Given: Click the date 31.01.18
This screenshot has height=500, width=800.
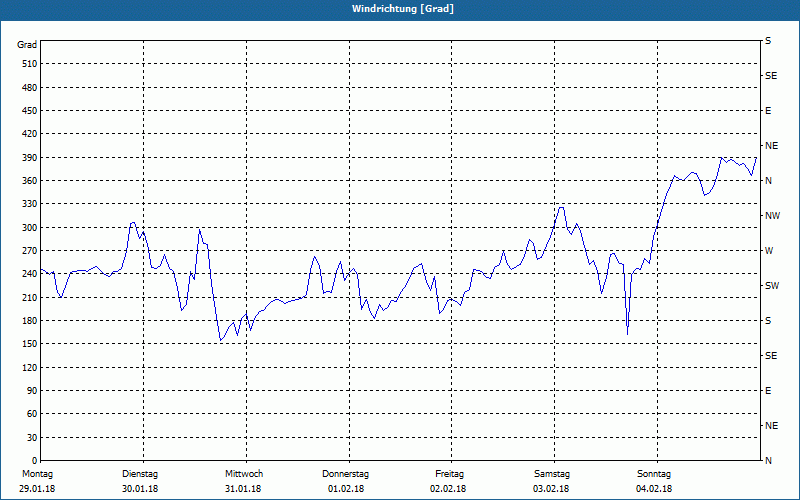Looking at the screenshot, I should 243,489.
